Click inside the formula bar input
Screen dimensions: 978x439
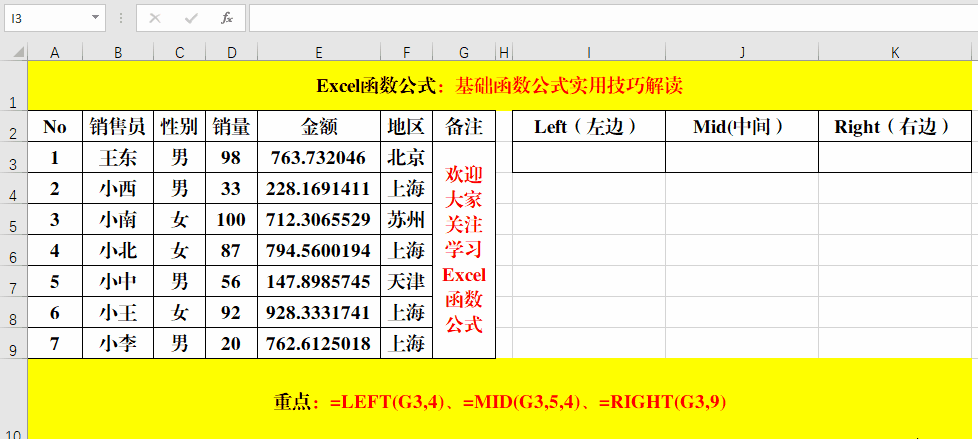pyautogui.click(x=613, y=18)
